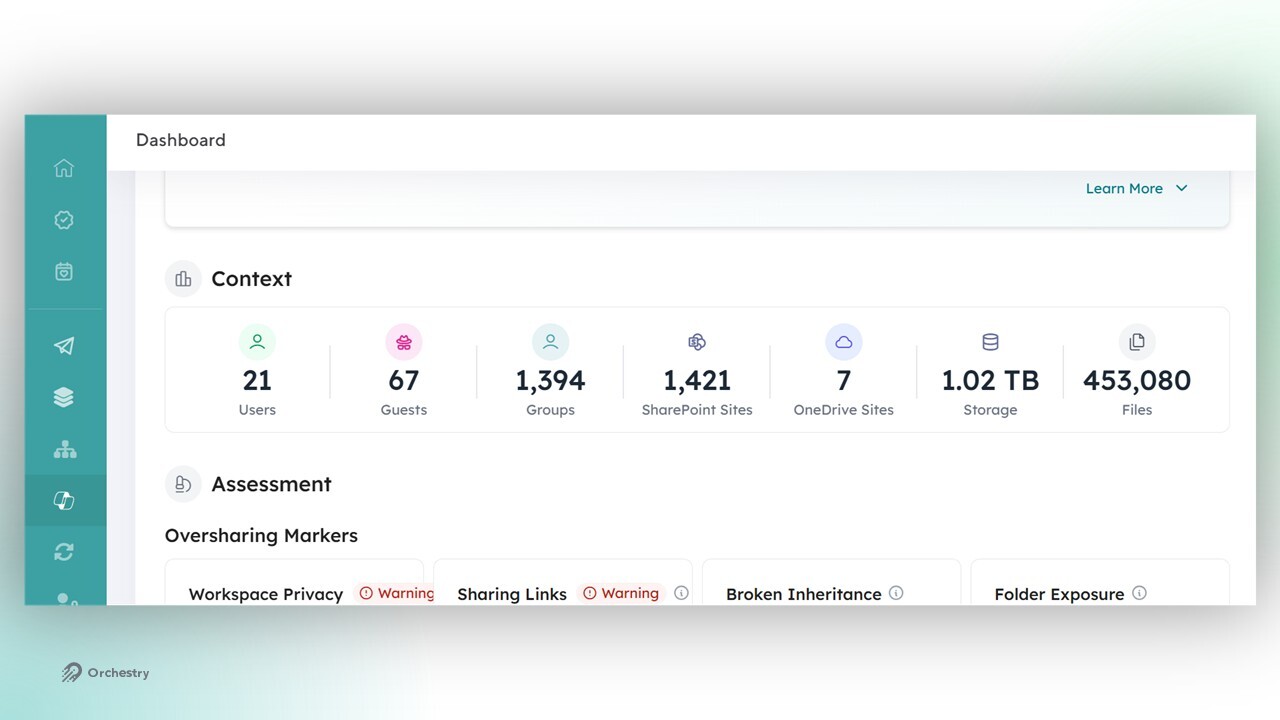
Task: Open the info icon for Sharing Links
Action: tap(681, 593)
